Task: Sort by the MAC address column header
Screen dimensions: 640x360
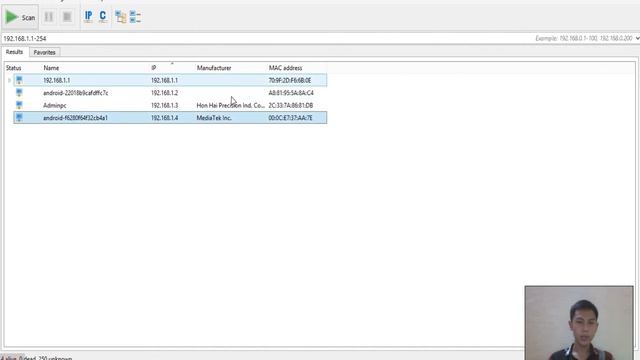Action: click(285, 68)
